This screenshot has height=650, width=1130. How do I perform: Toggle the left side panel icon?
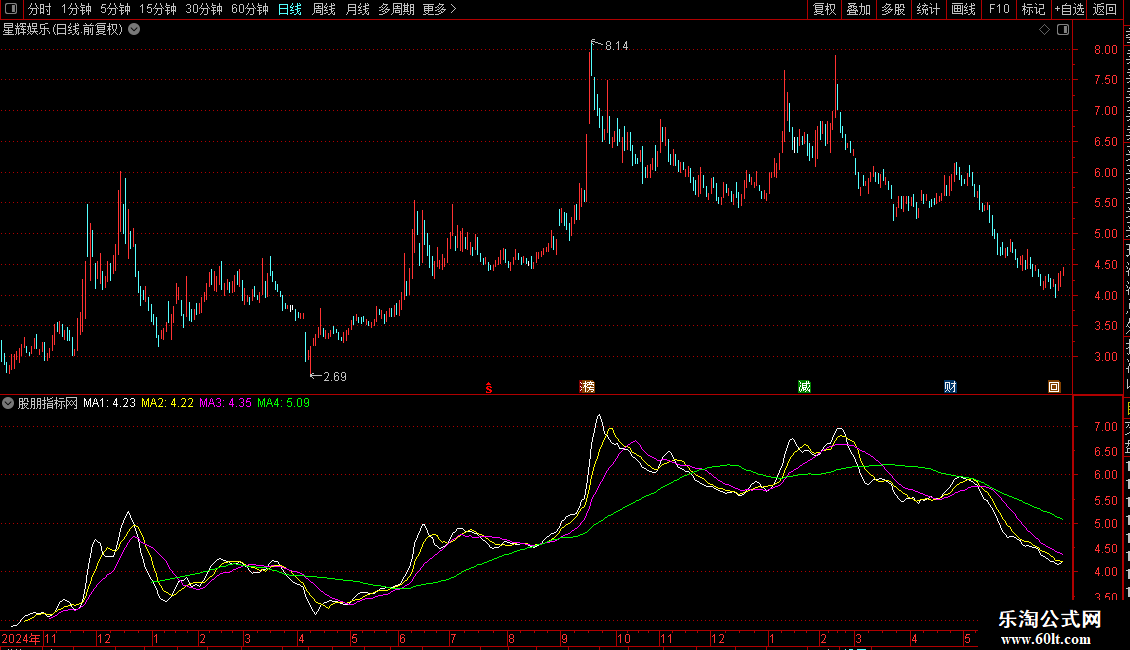point(11,9)
